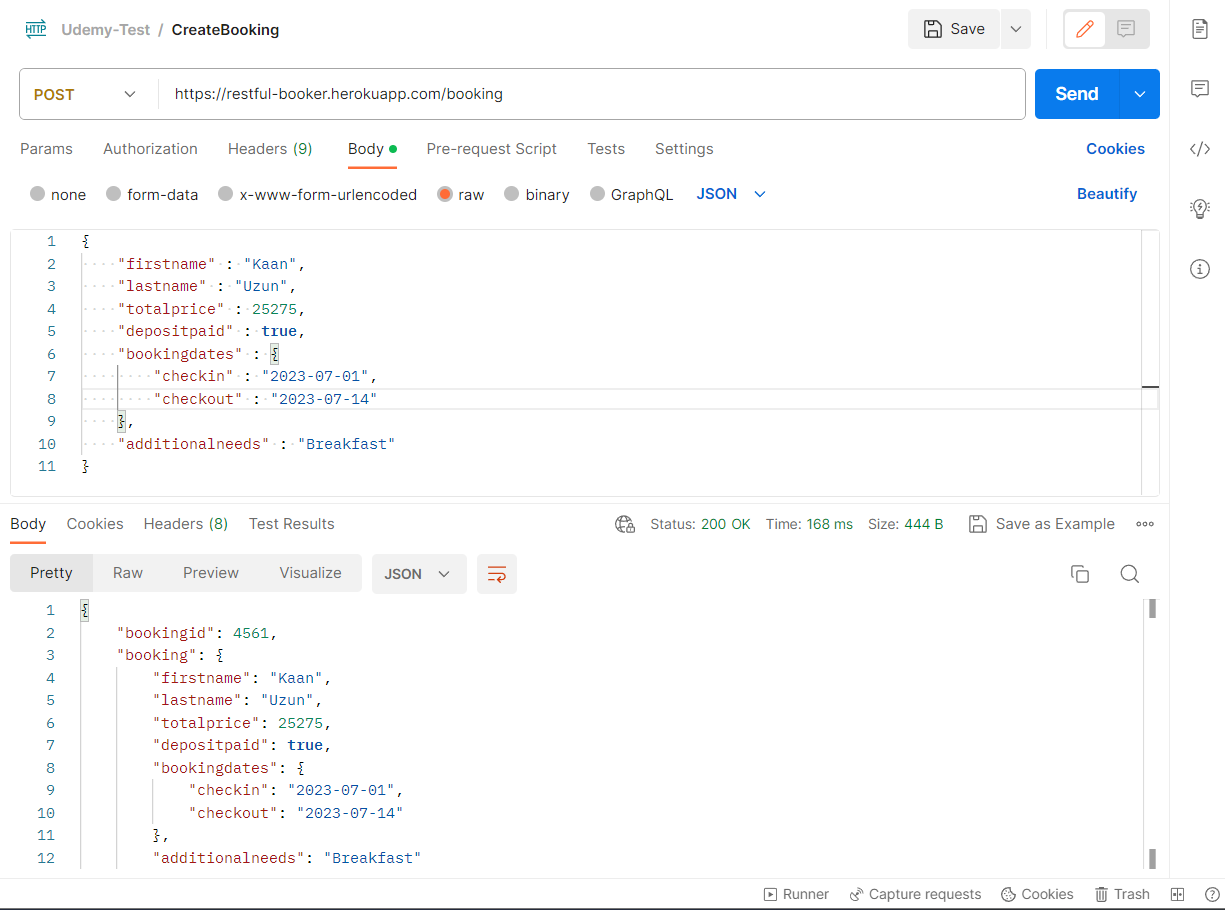Open Documentation icon in right sidebar
Screen dimensions: 1225x910
[1200, 29]
